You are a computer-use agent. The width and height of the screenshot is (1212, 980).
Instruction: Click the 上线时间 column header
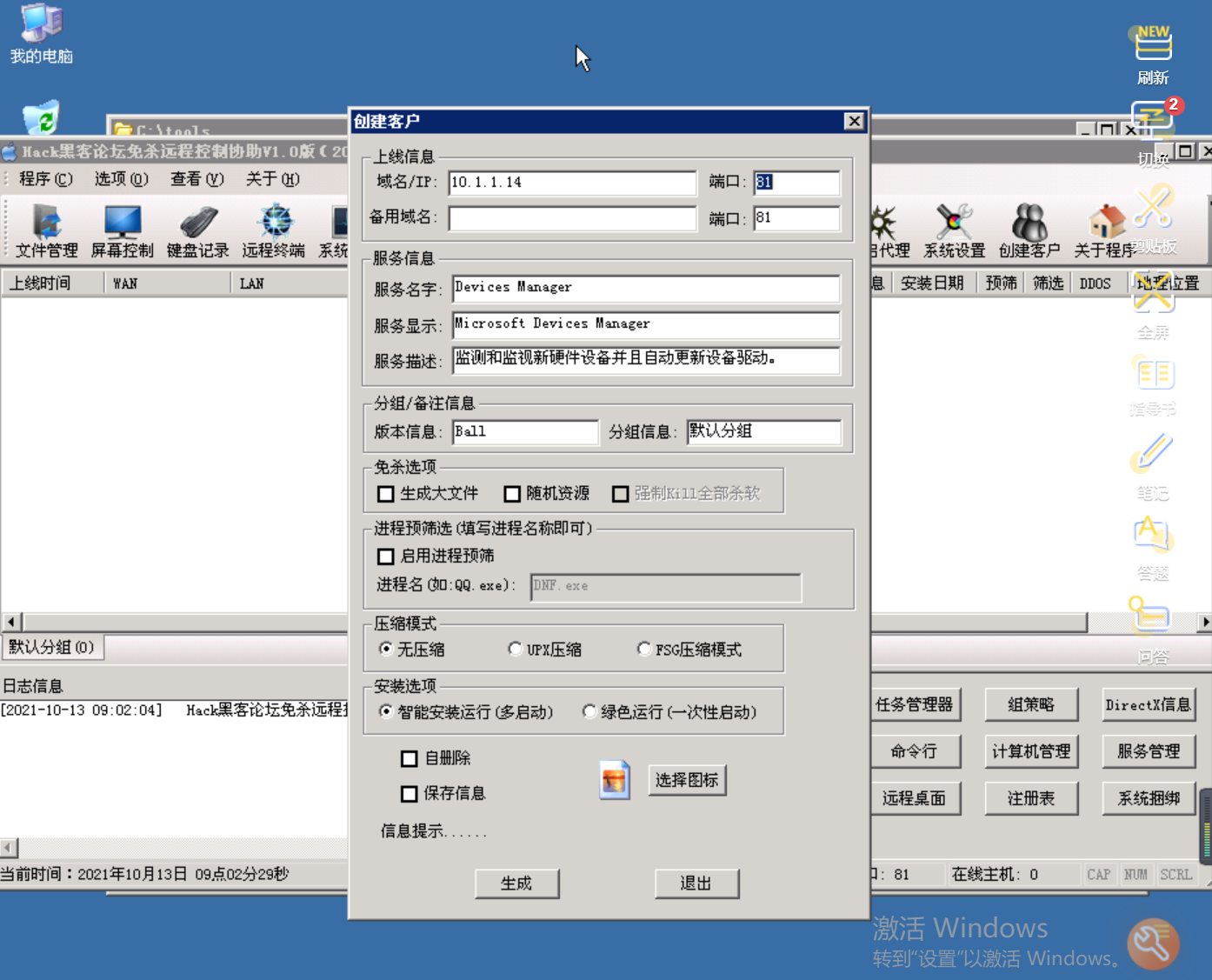[x=52, y=283]
